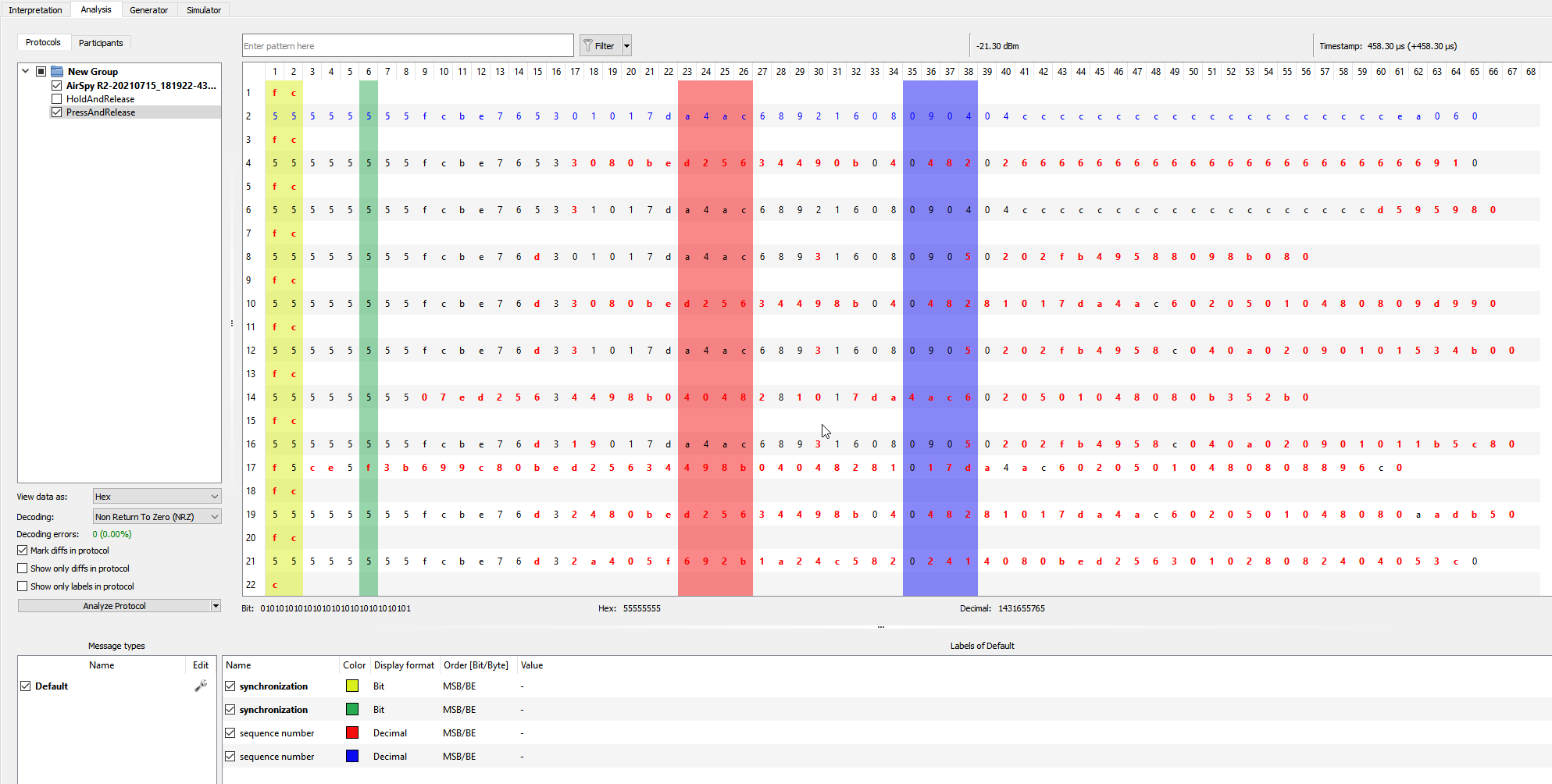Uncheck the yellow synchronization label
This screenshot has width=1552, height=784.
tap(230, 686)
